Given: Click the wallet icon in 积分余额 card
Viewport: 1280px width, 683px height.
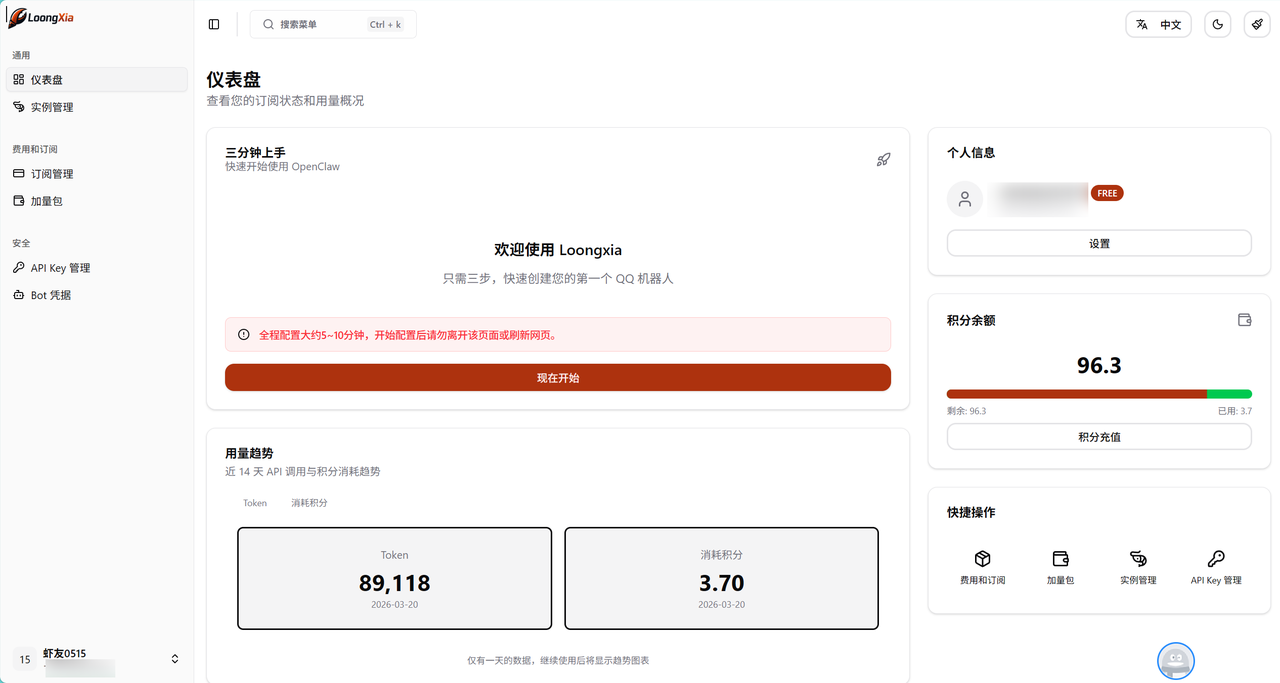Looking at the screenshot, I should [x=1245, y=320].
